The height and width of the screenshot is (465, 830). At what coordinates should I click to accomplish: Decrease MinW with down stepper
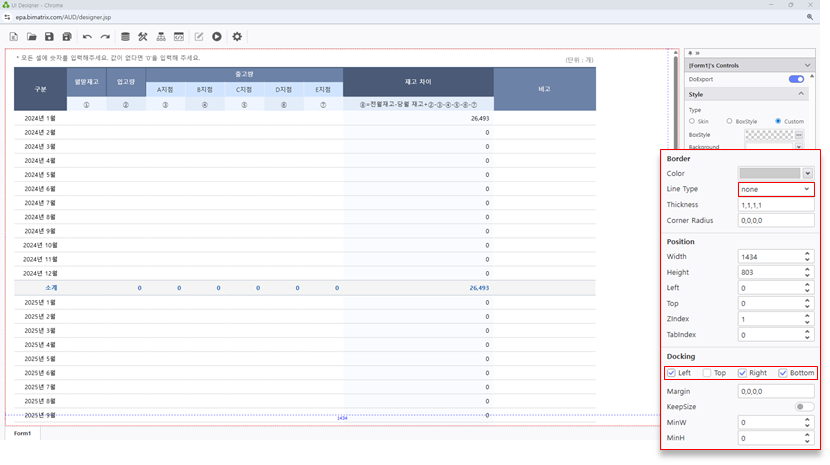pos(807,425)
